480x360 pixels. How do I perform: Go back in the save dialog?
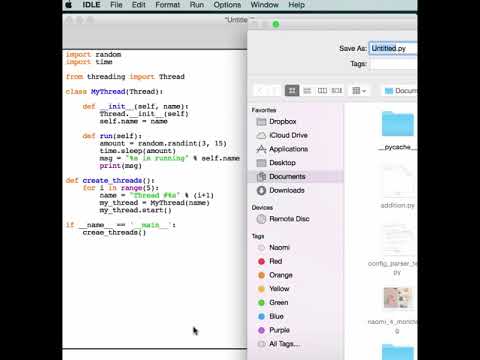(x=261, y=91)
